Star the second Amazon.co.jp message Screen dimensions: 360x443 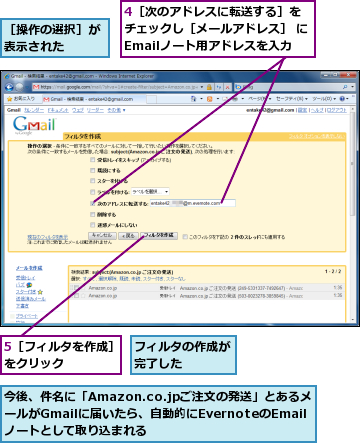coord(83,295)
